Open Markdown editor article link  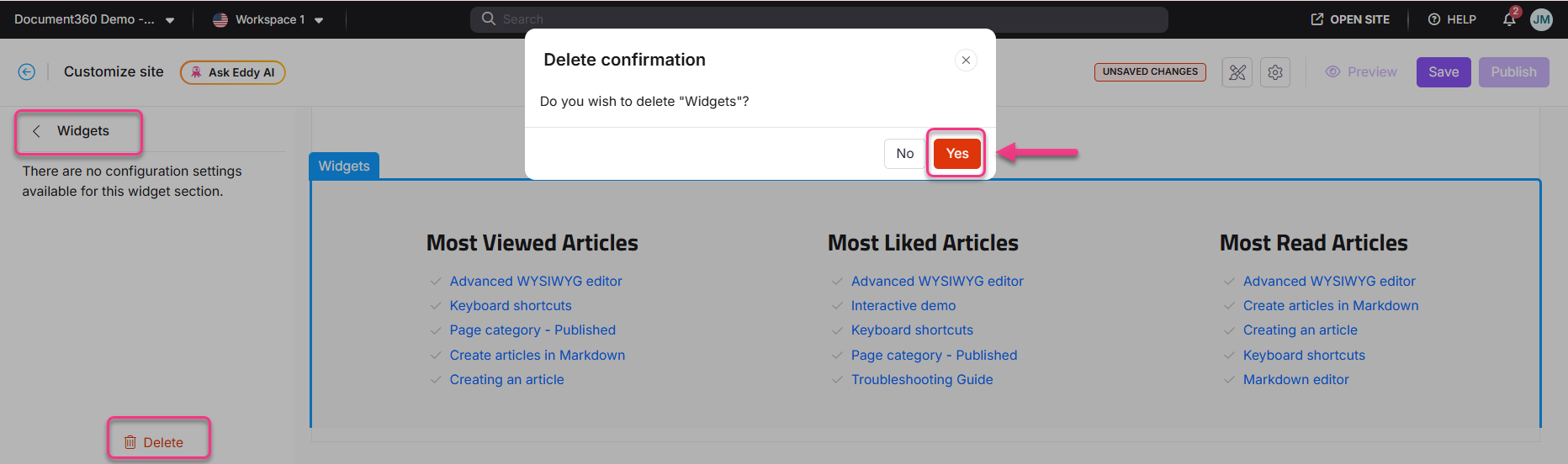click(x=1295, y=379)
